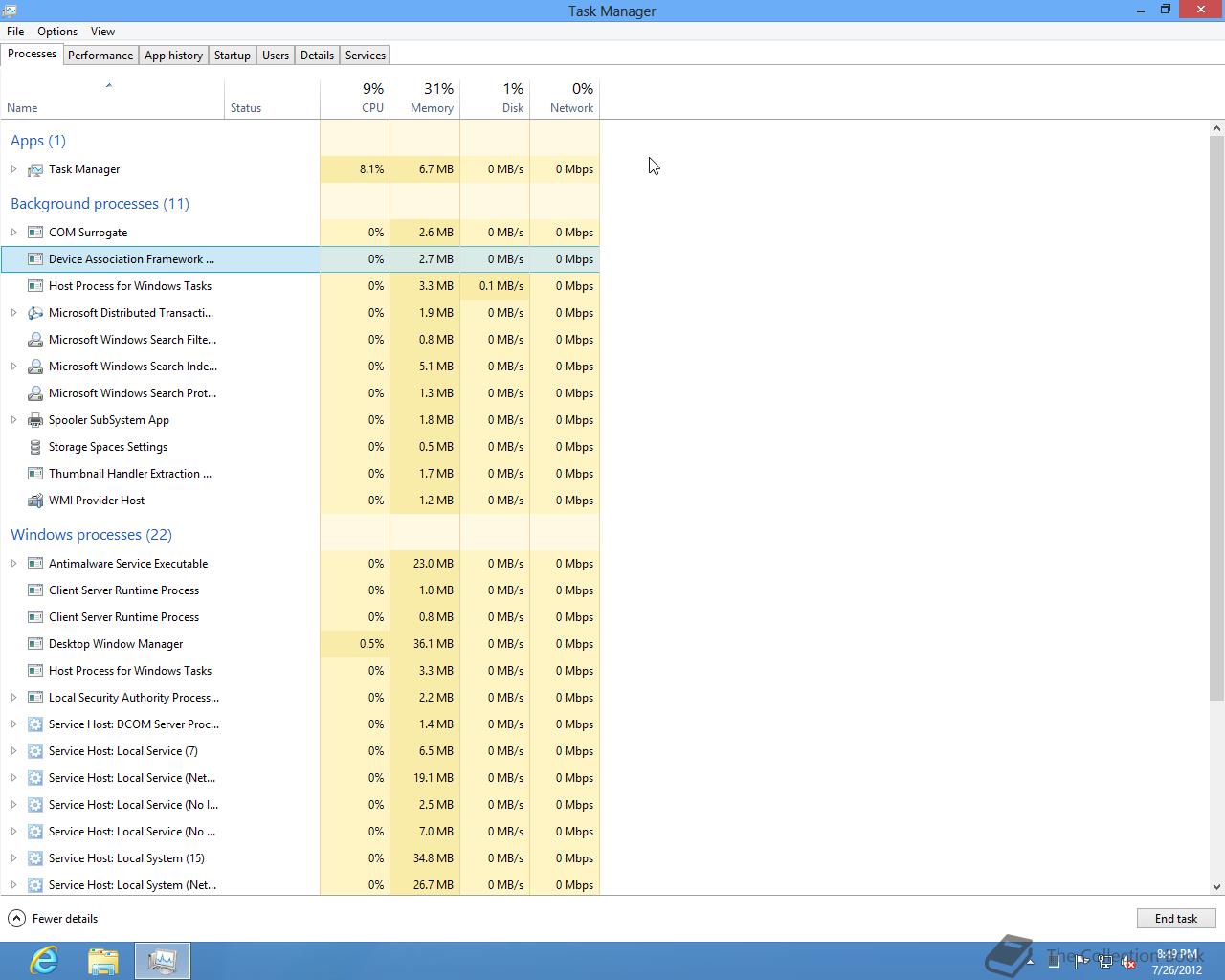Screen dimensions: 1225x980
Task: Click the Desktop Window Manager icon
Action: [x=35, y=644]
